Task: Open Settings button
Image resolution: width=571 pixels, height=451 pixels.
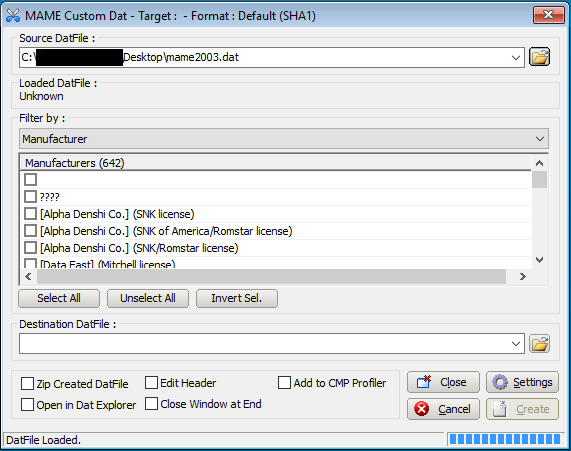Action: coord(522,382)
